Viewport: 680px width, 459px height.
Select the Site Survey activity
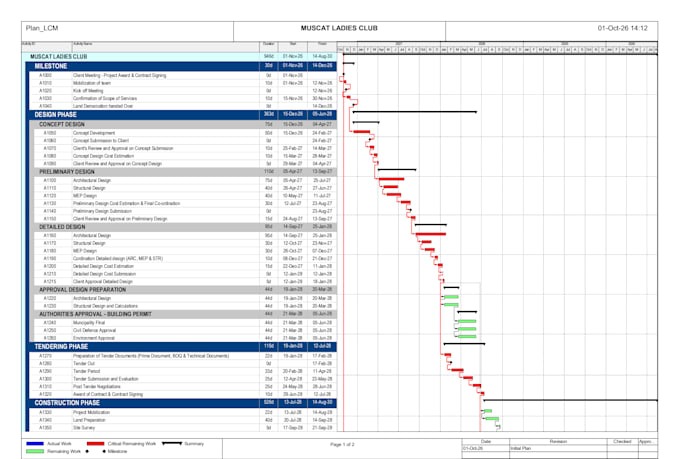183,428
